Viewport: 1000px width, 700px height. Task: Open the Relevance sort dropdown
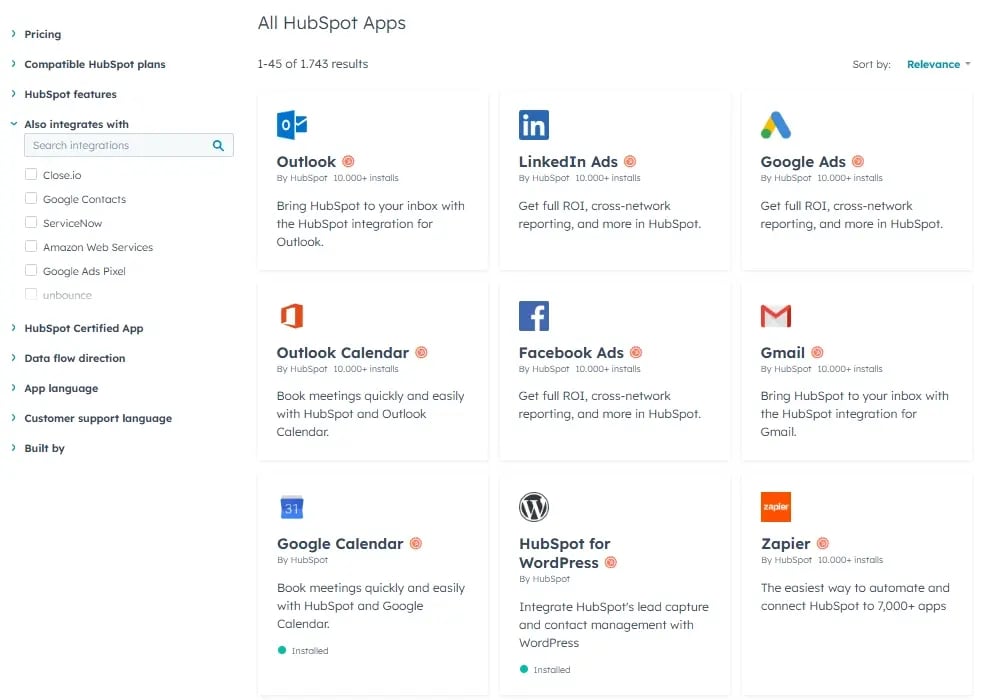click(x=939, y=64)
